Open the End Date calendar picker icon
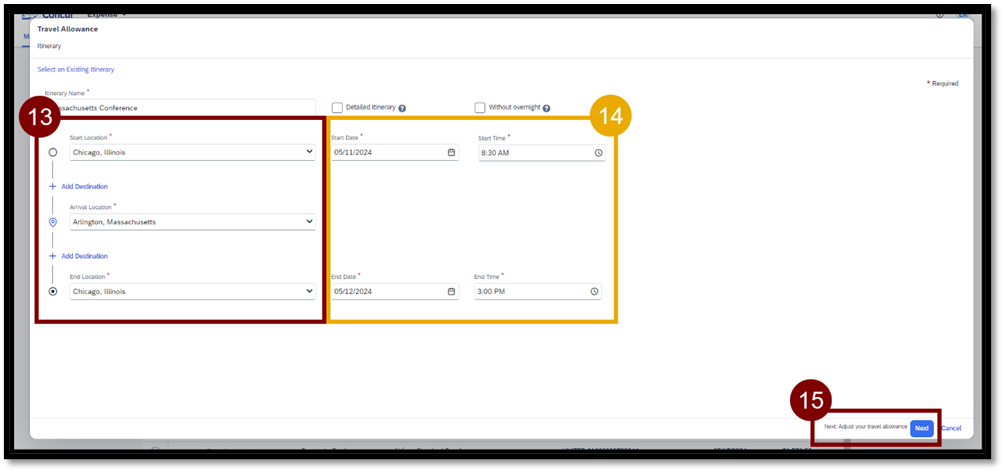The image size is (1004, 472). 451,292
